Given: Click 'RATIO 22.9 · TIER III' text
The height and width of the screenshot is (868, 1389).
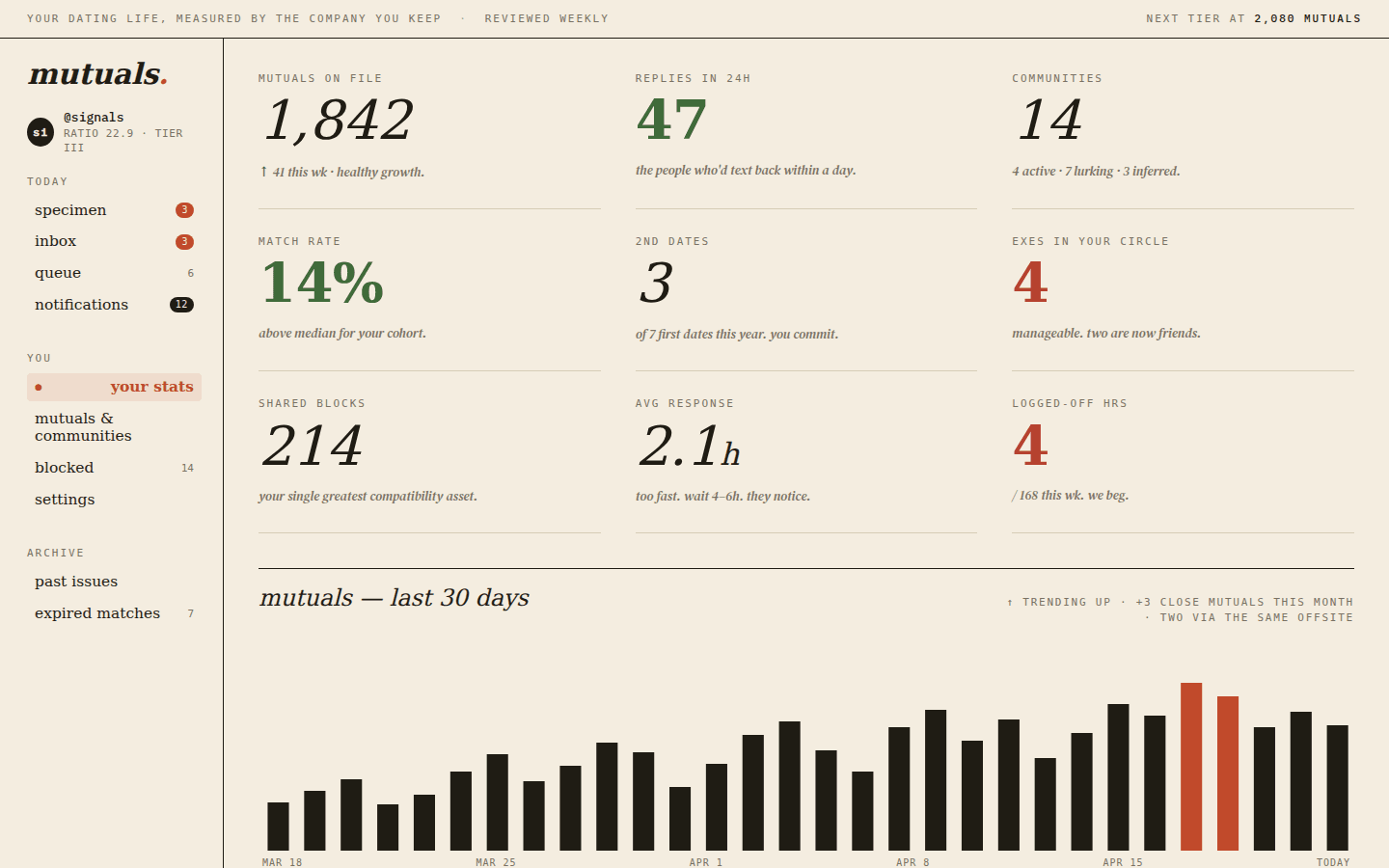Looking at the screenshot, I should 123,140.
